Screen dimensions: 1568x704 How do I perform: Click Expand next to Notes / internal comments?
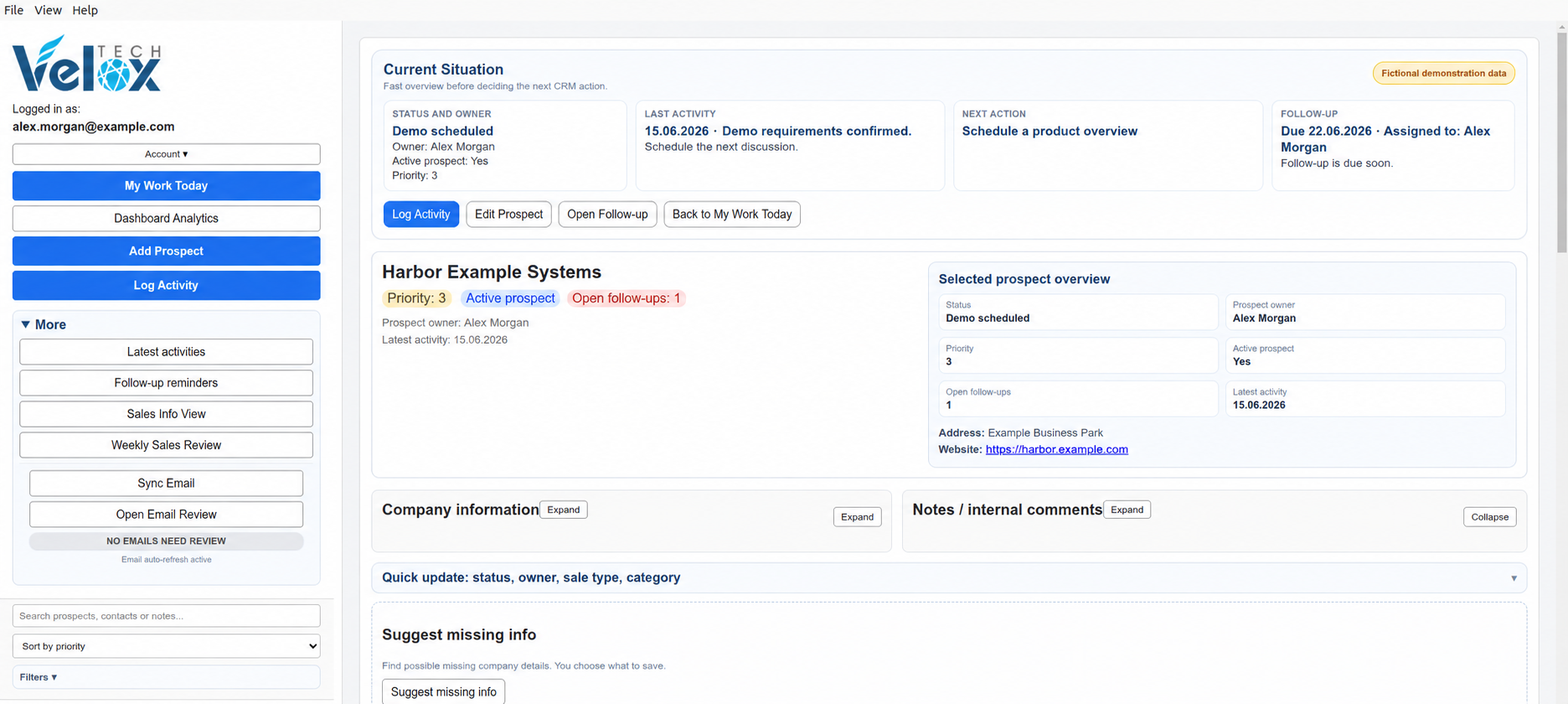(x=1127, y=510)
